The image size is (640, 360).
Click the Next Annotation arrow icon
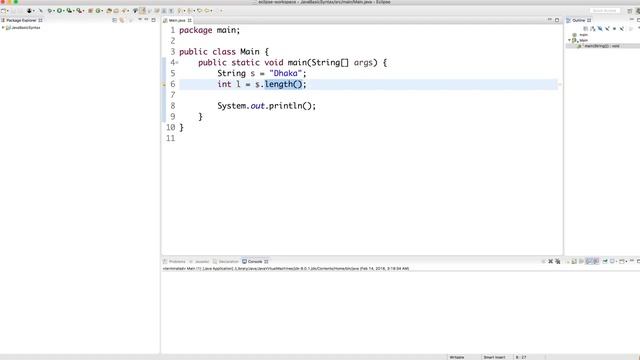pos(179,11)
